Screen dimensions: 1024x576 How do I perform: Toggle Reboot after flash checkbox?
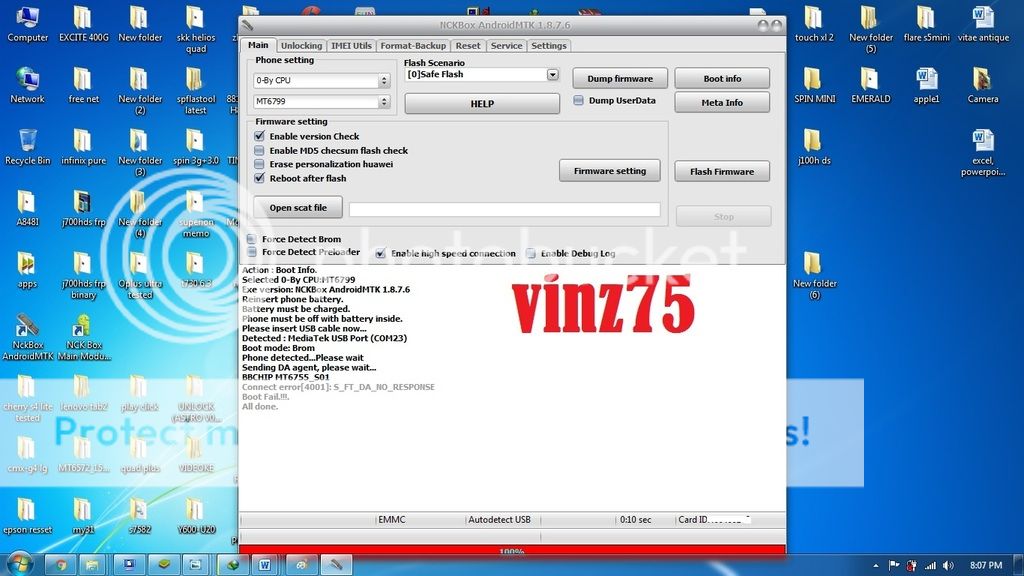[260, 178]
